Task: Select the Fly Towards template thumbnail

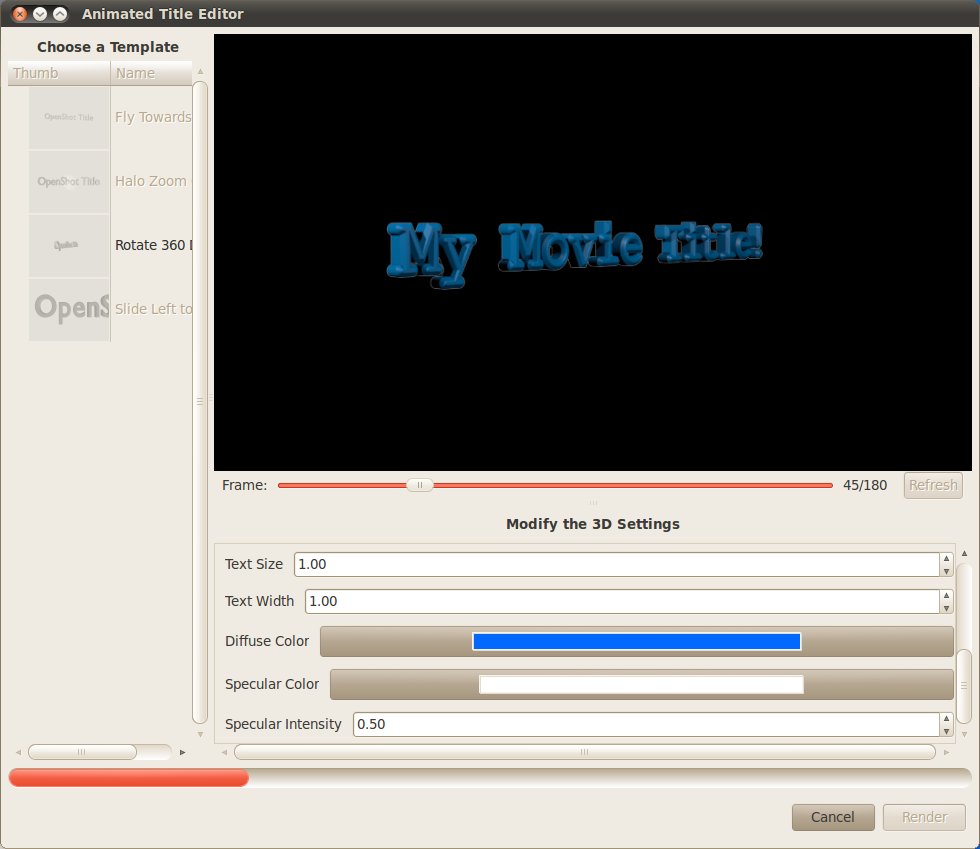Action: (x=69, y=117)
